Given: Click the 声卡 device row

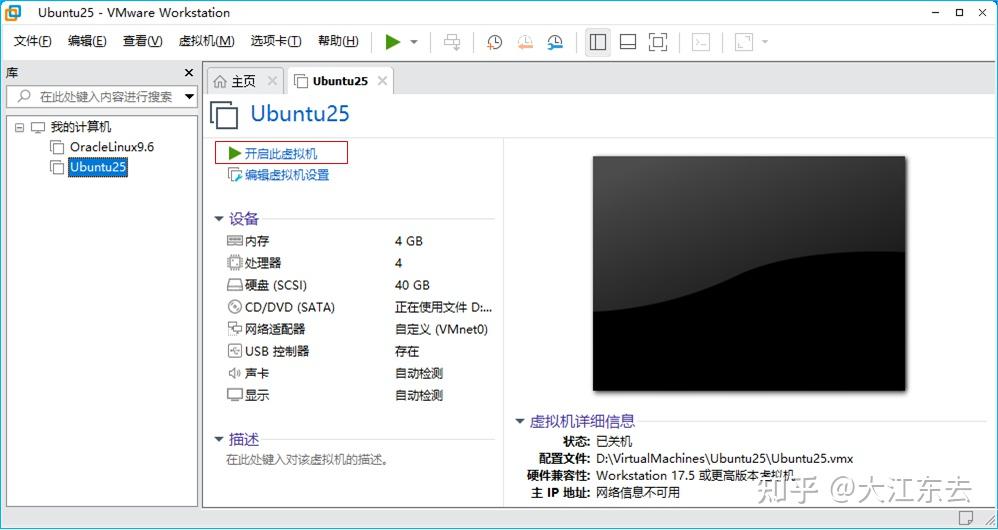Looking at the screenshot, I should (x=360, y=373).
